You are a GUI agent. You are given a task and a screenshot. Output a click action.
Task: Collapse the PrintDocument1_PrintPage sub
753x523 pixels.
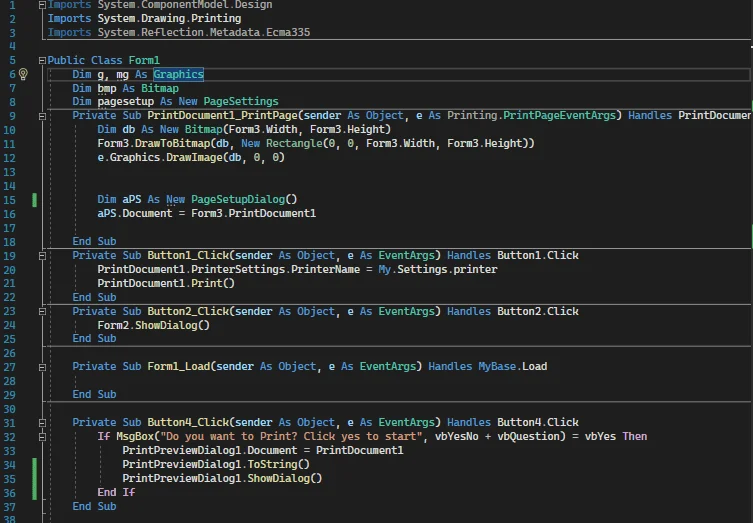click(42, 116)
